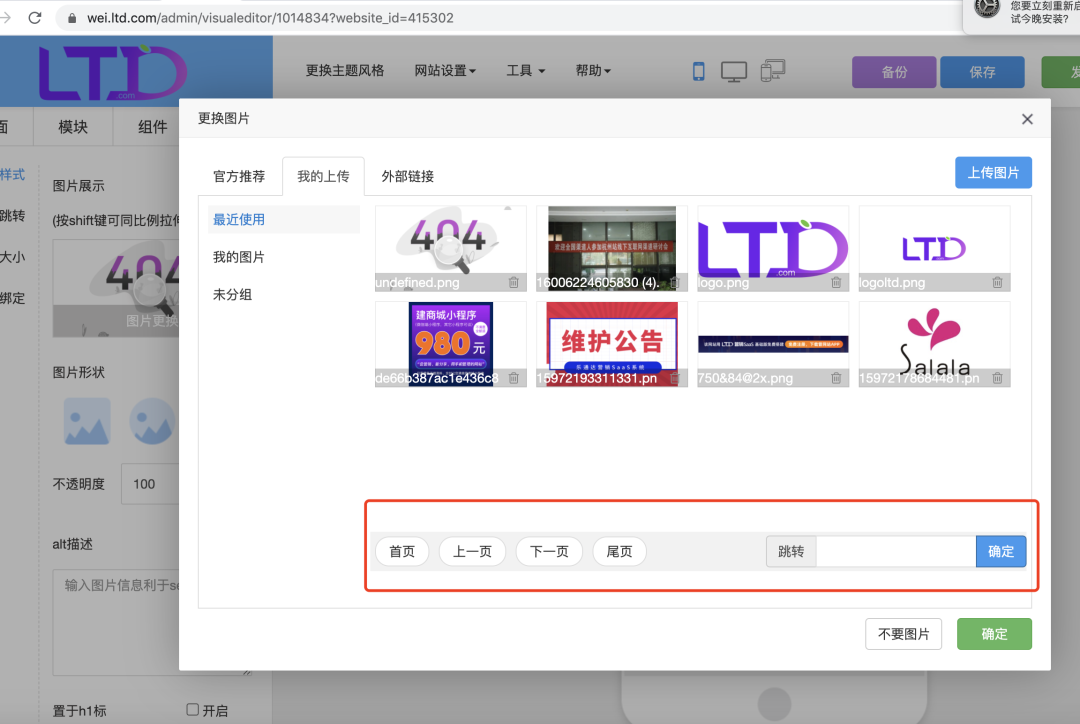Screen dimensions: 1080x724
Task: Switch to 官方推荐 tab
Action: coord(239,176)
